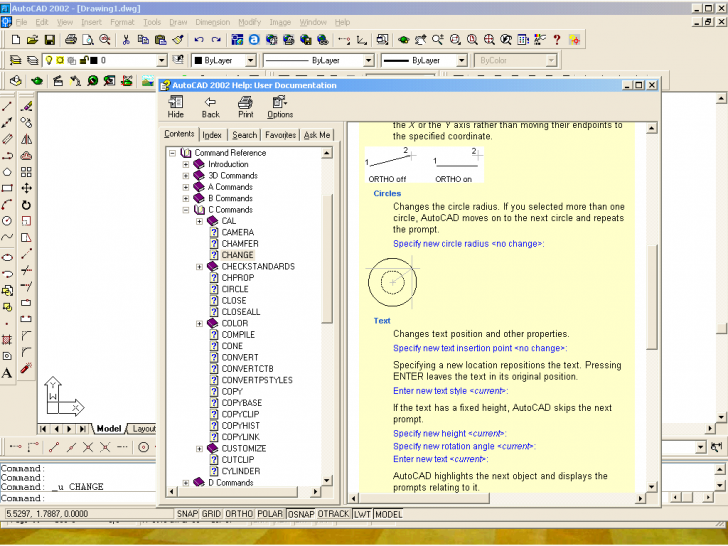
Task: Expand the CHECKSTANDARDS topic node
Action: point(199,266)
